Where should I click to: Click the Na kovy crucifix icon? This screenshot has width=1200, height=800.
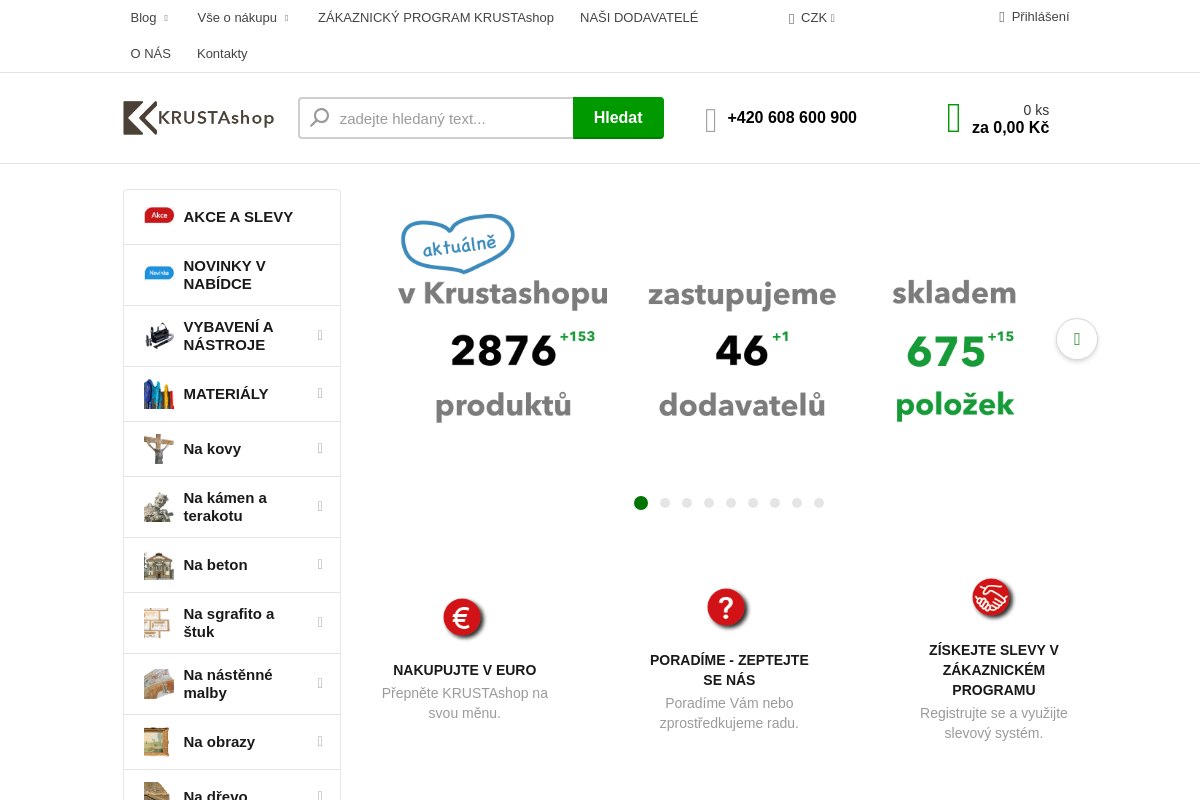pyautogui.click(x=158, y=449)
